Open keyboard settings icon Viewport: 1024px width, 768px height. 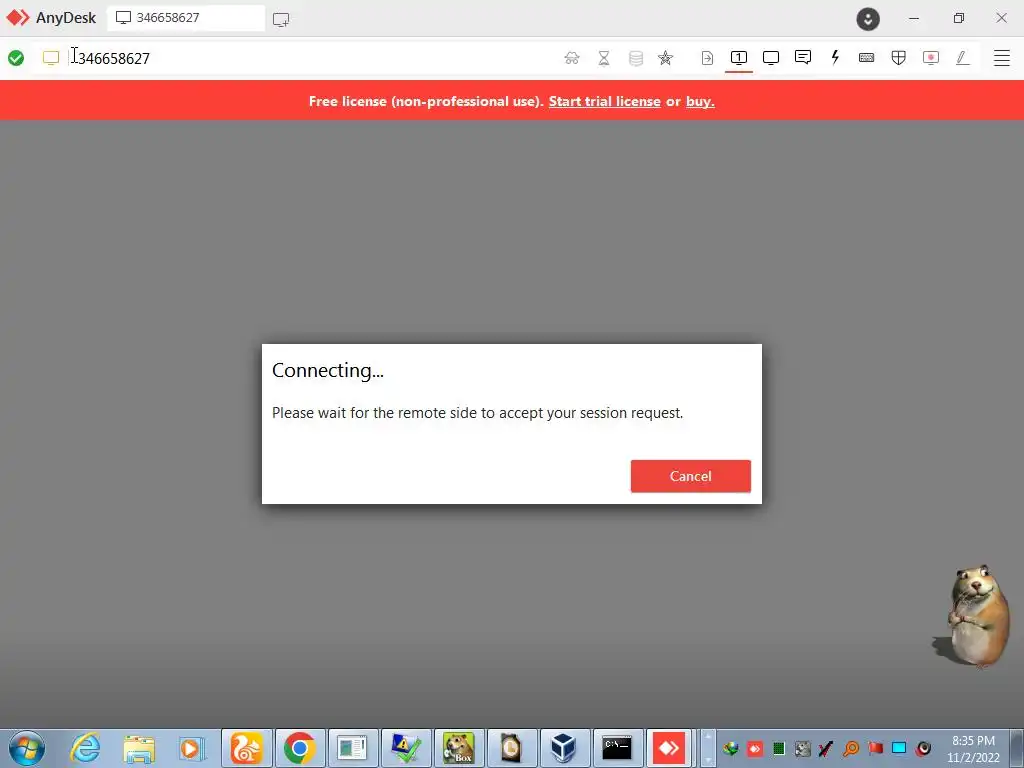(x=867, y=58)
